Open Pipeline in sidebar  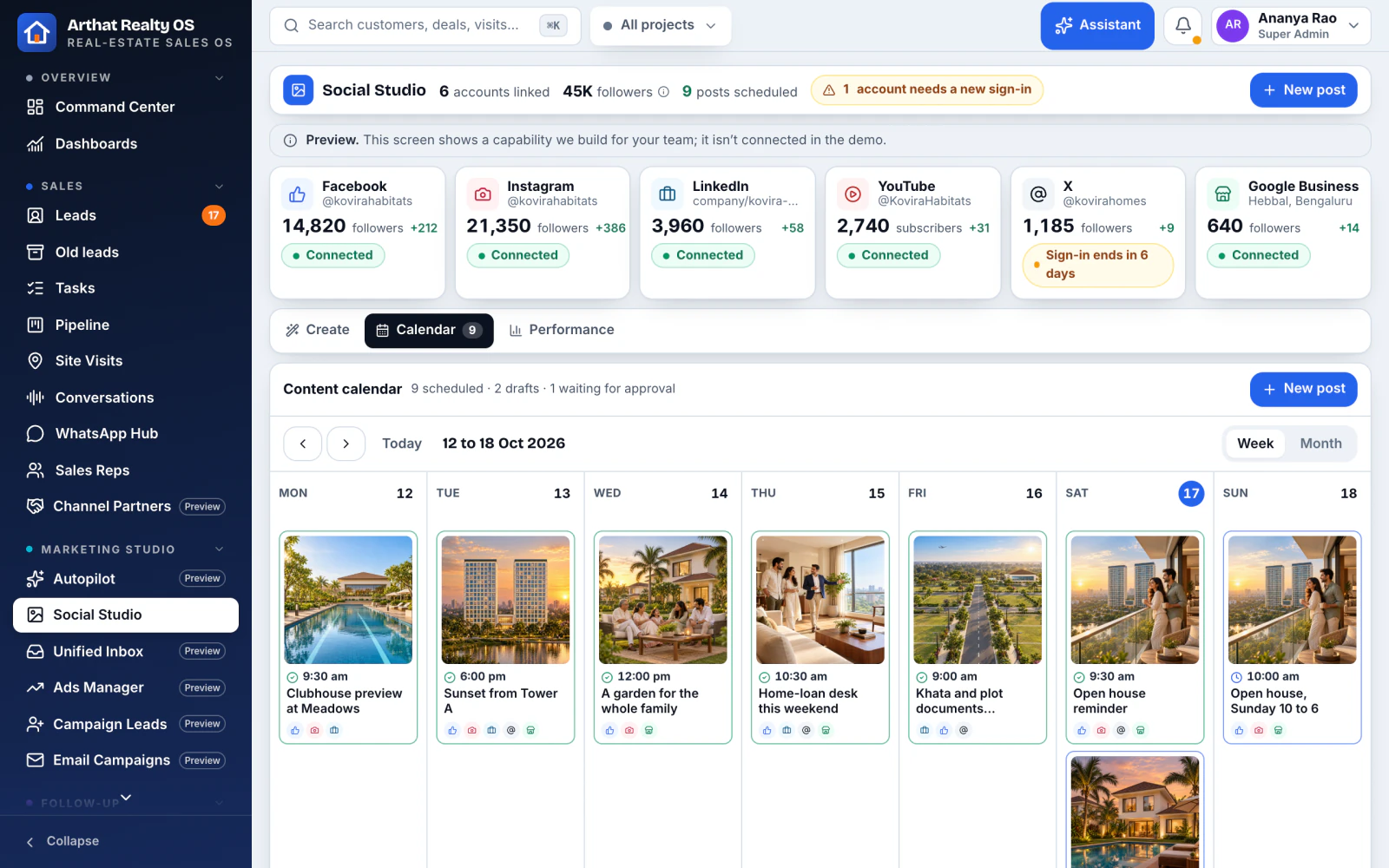tap(126, 325)
